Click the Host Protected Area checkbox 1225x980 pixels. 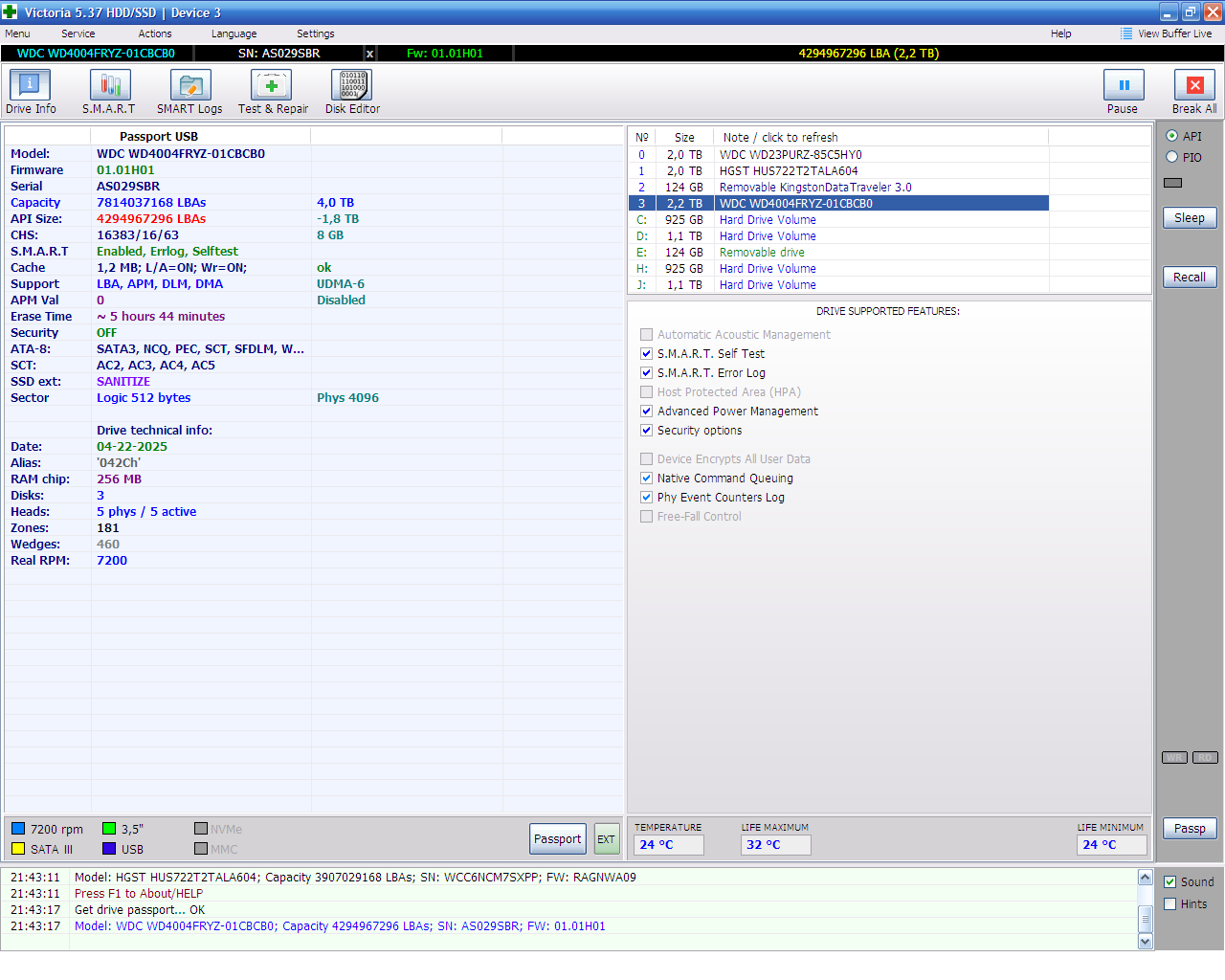tap(647, 392)
